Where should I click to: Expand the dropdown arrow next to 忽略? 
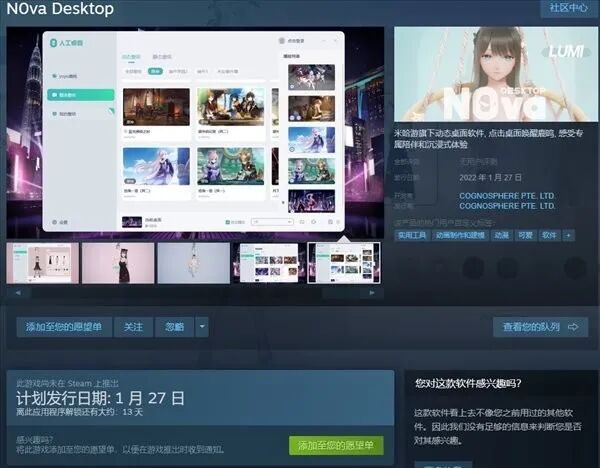click(x=202, y=327)
